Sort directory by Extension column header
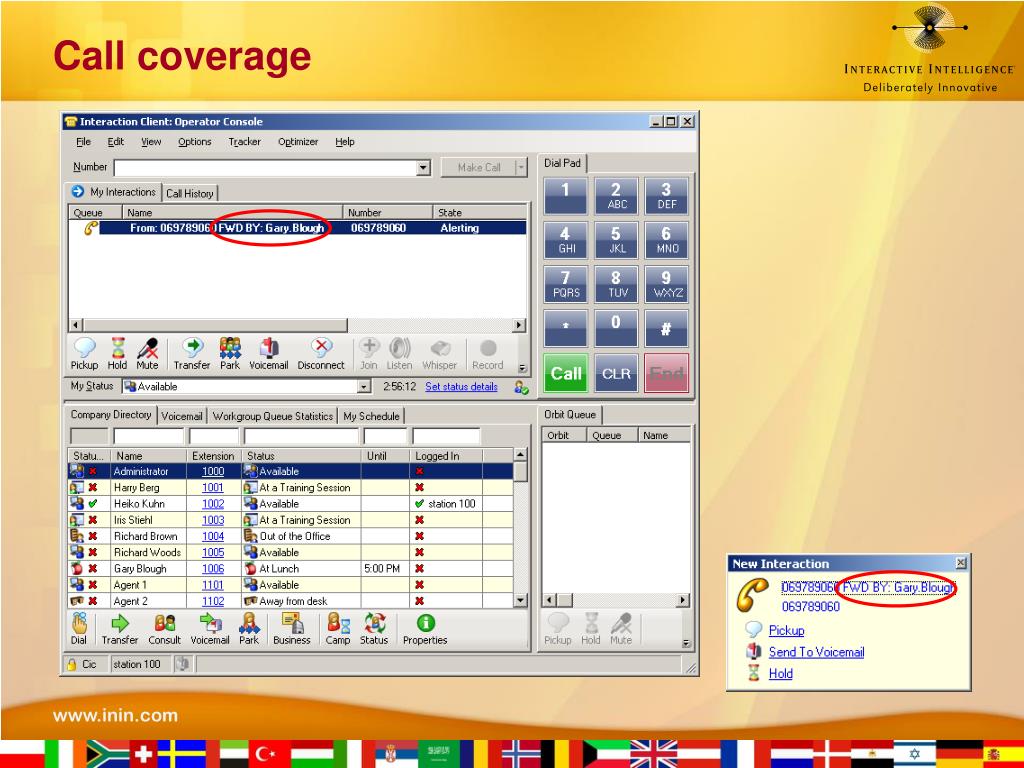 click(x=213, y=456)
